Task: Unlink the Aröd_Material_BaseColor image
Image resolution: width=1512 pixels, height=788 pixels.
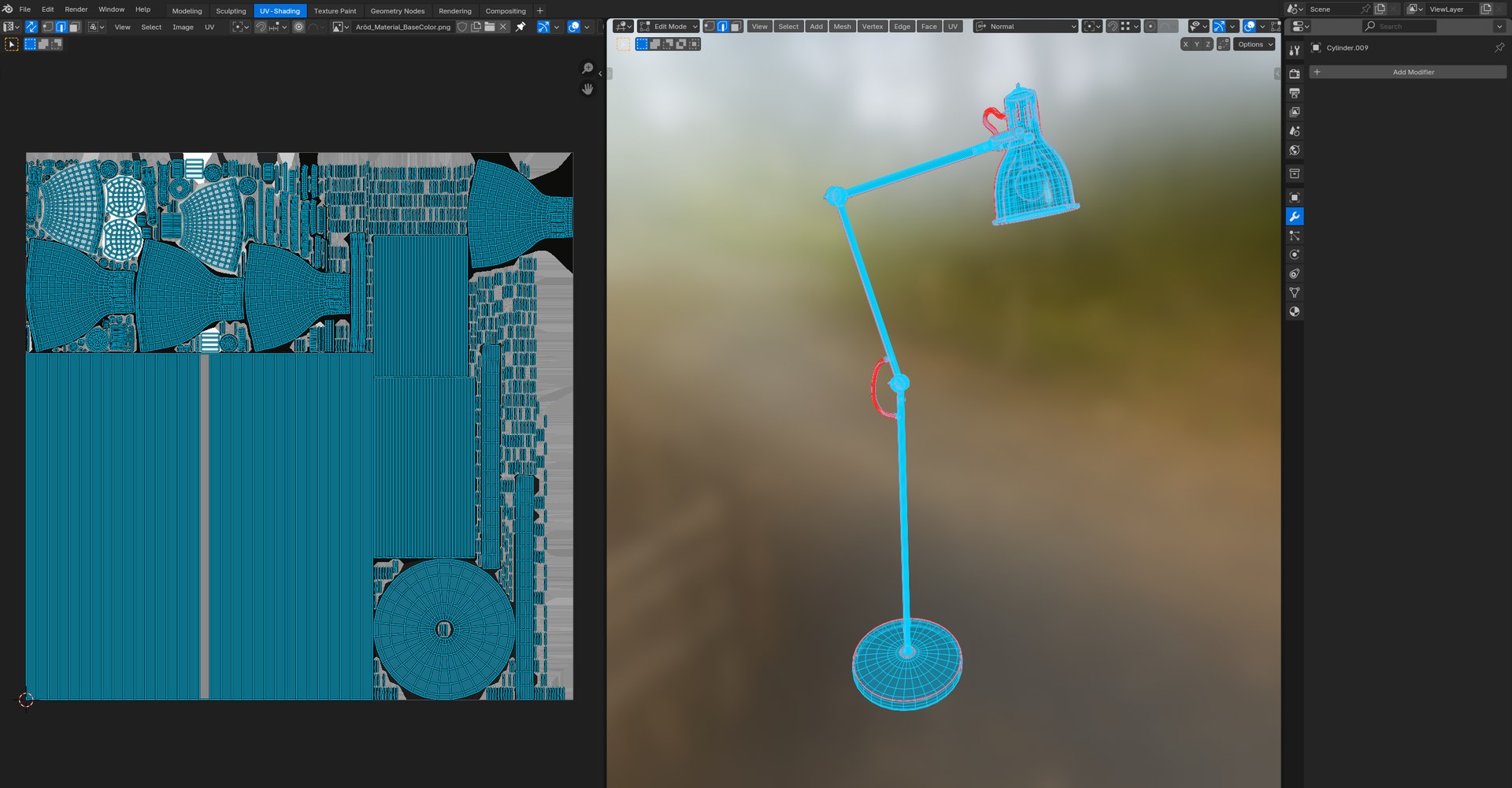Action: pyautogui.click(x=502, y=27)
